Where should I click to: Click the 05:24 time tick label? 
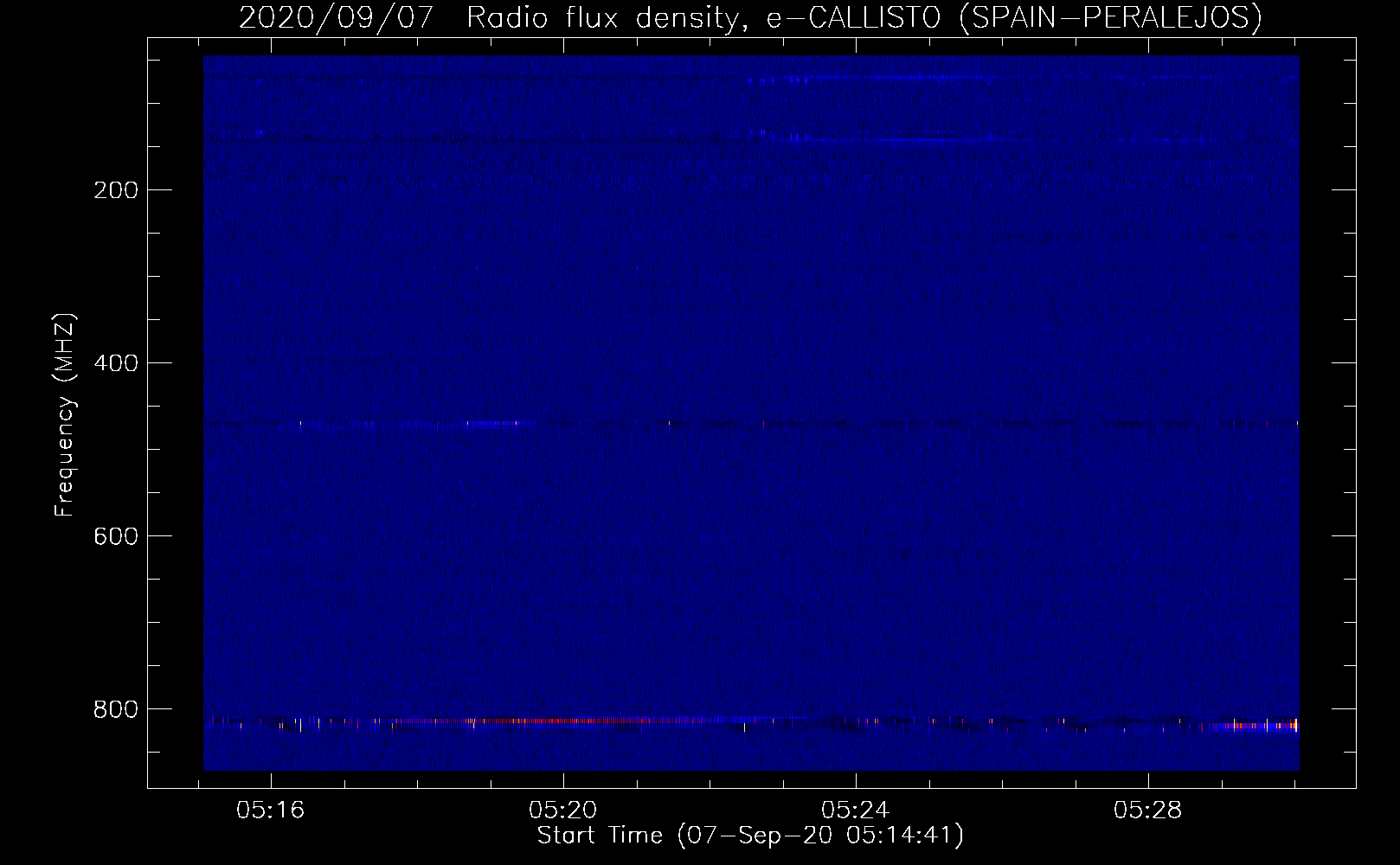pyautogui.click(x=856, y=811)
